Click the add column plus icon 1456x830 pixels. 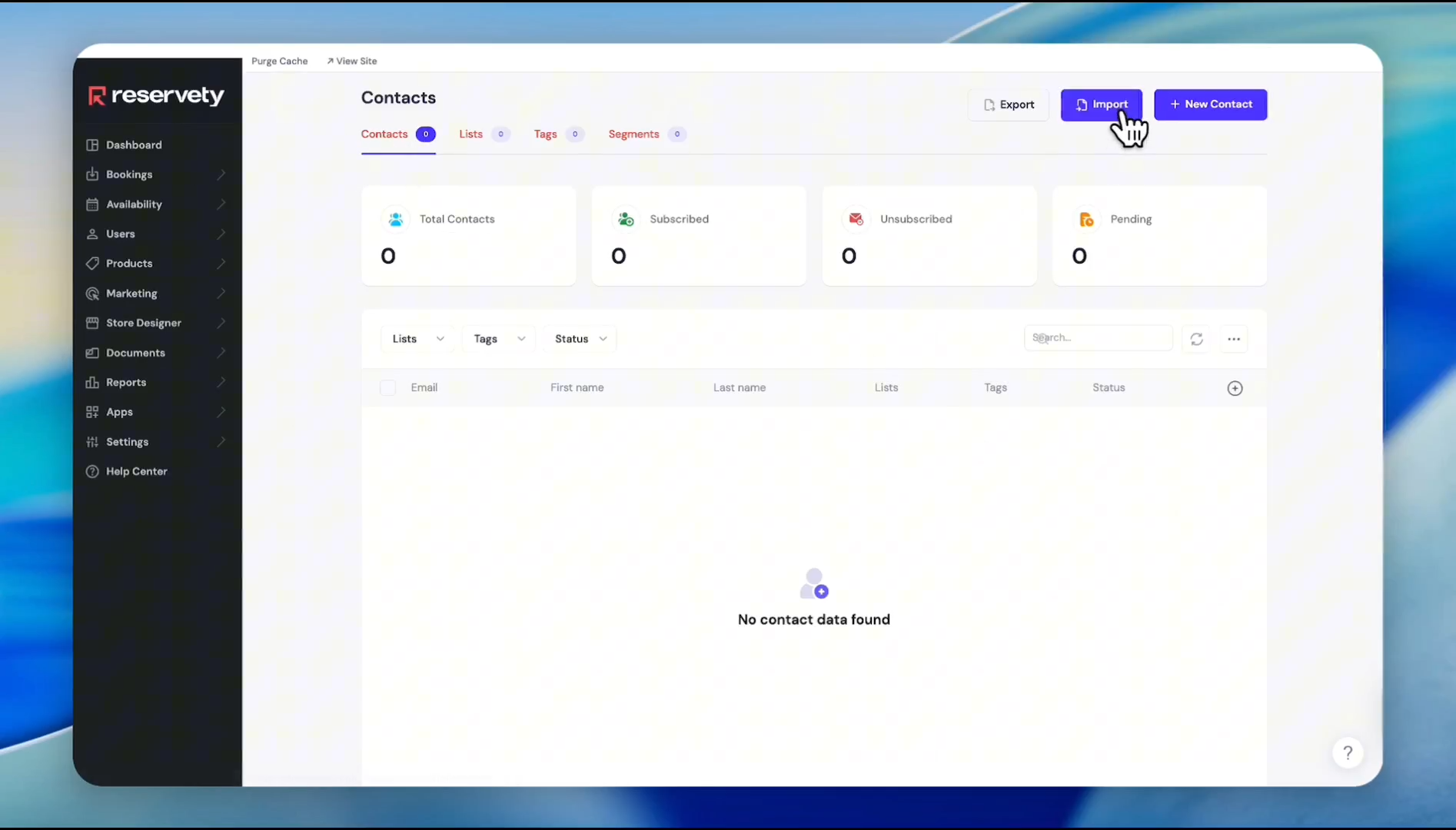tap(1235, 388)
